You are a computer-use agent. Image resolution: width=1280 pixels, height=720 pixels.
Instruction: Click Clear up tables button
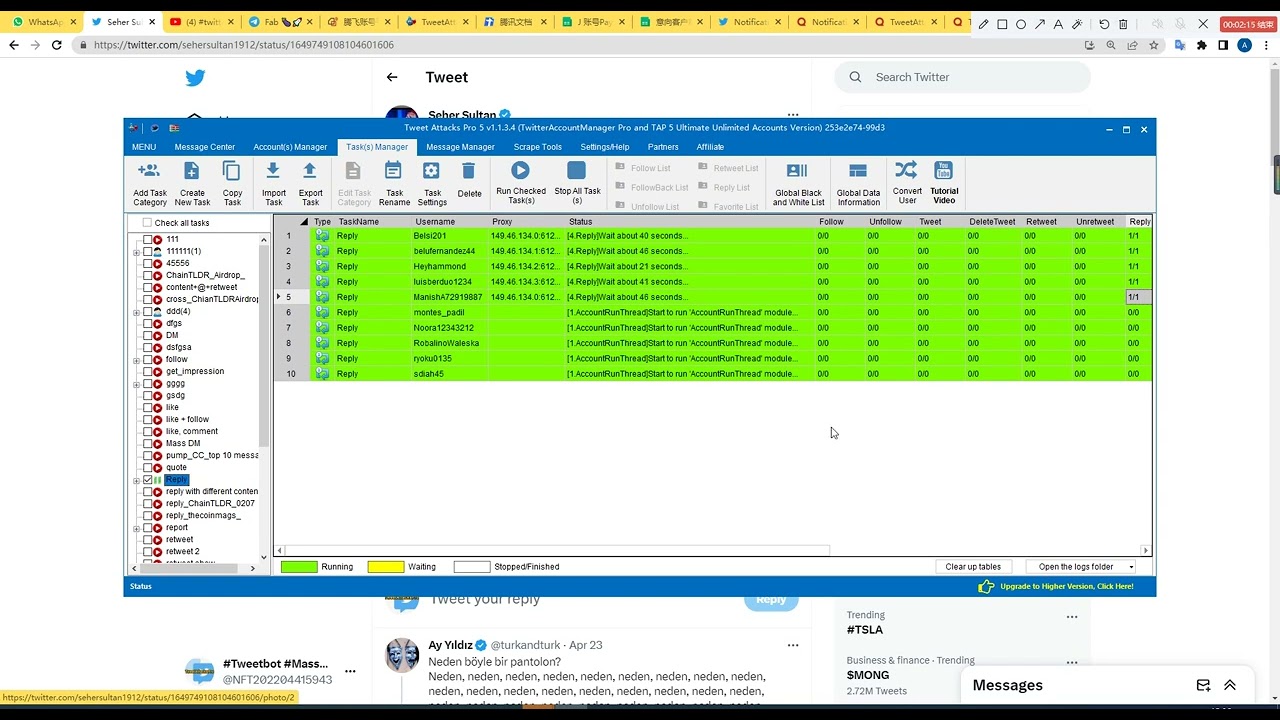click(973, 567)
